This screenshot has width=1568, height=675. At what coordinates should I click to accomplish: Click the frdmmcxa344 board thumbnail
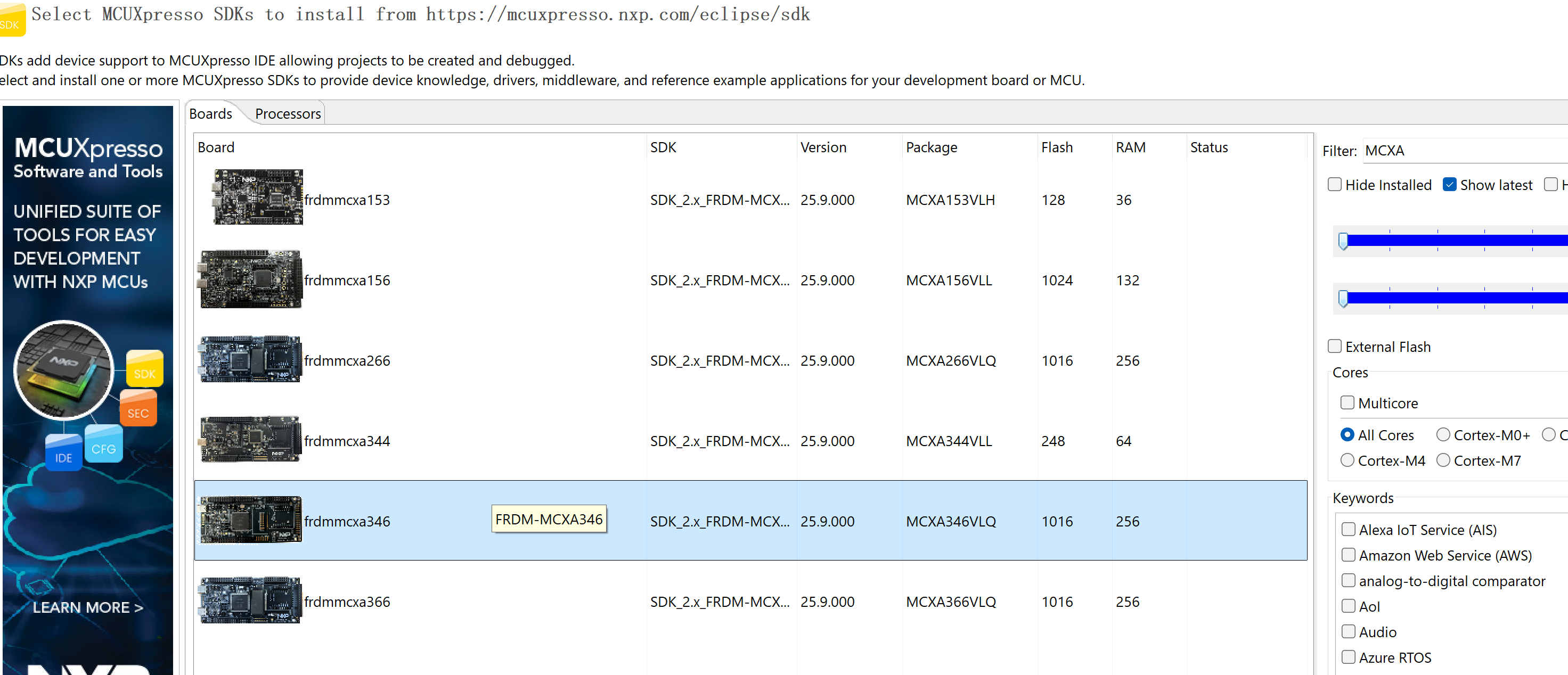(250, 440)
